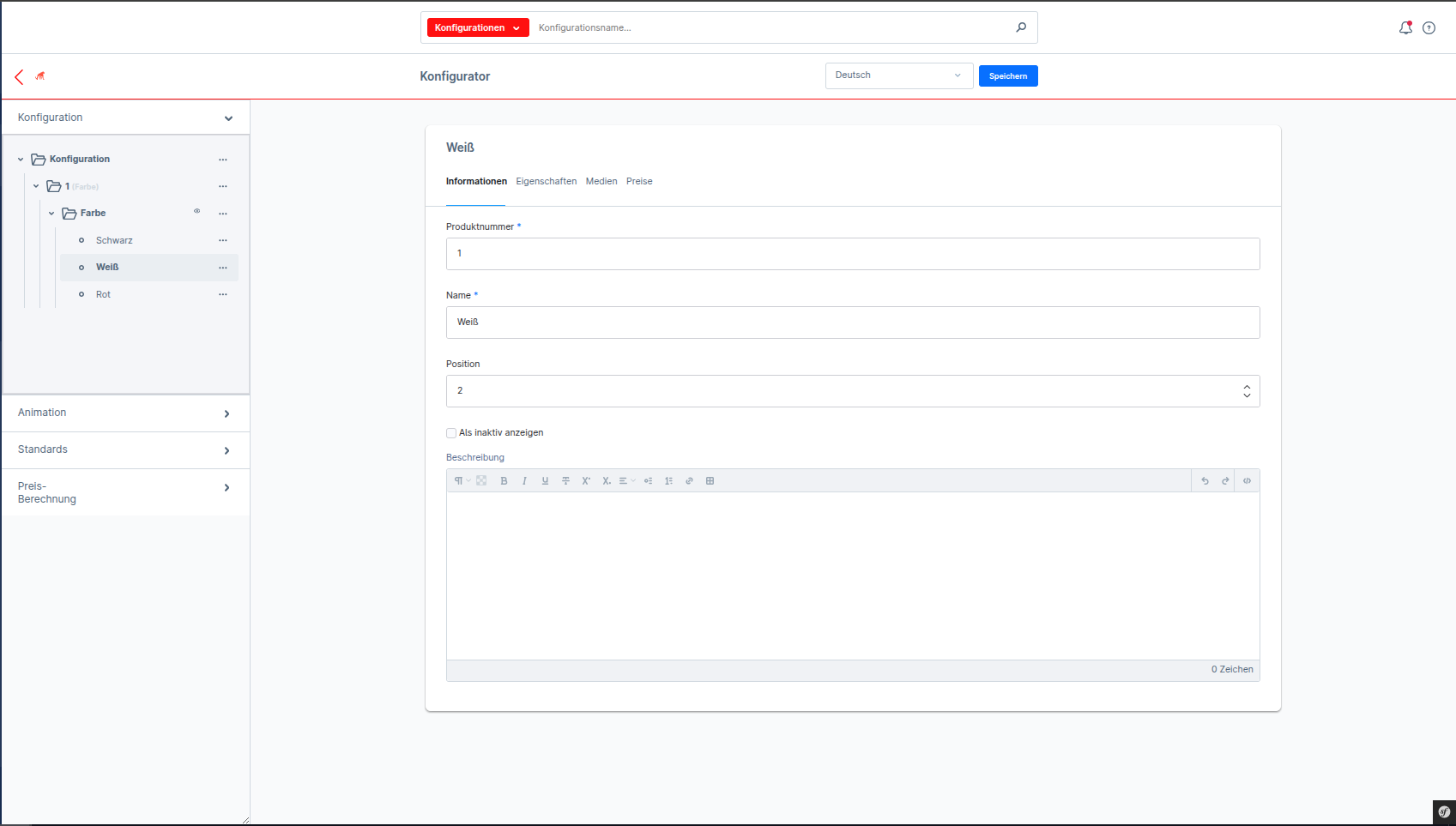Switch to the Preise tab
This screenshot has width=1456, height=826.
click(x=639, y=181)
